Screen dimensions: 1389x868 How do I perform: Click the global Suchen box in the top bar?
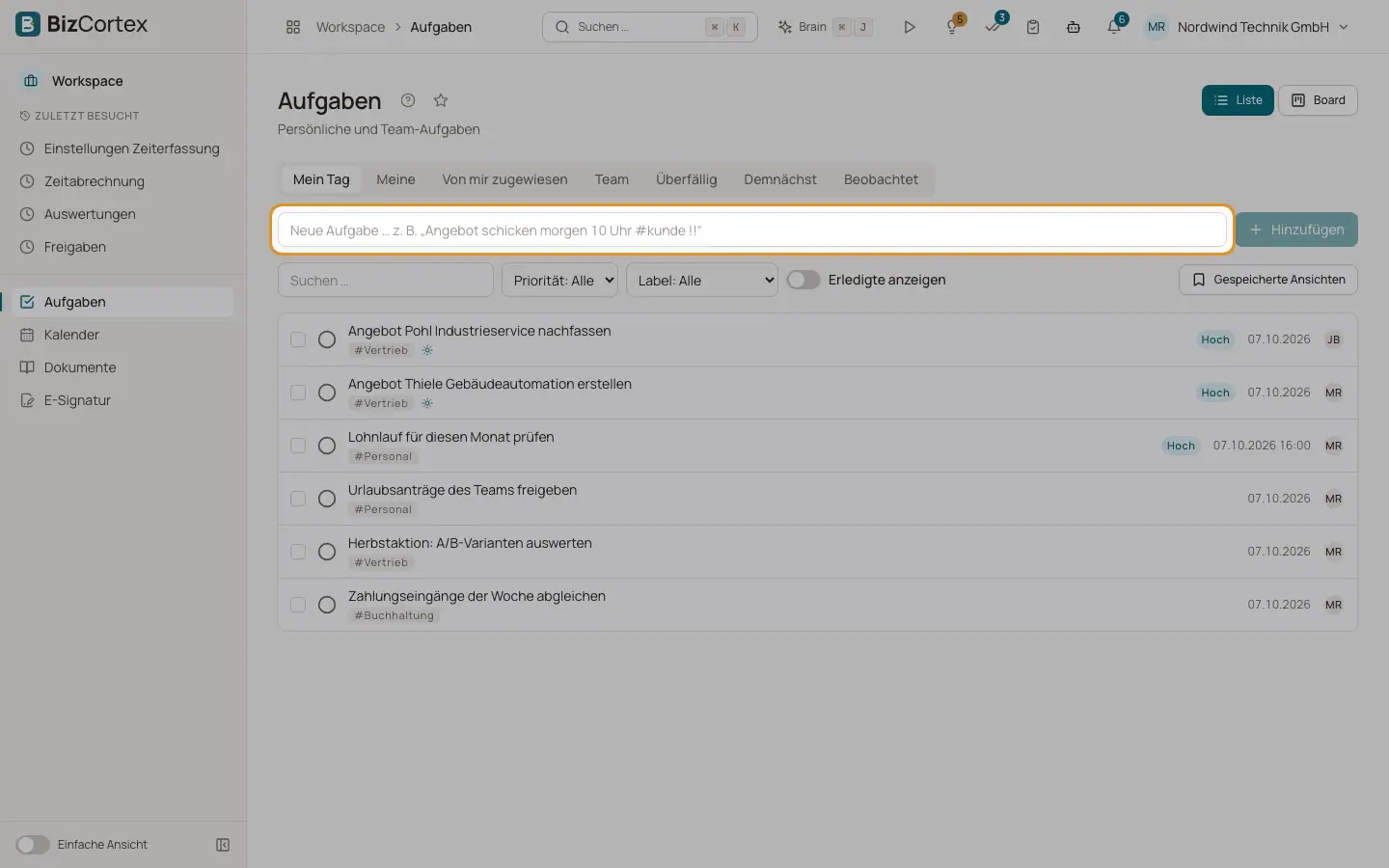[650, 27]
